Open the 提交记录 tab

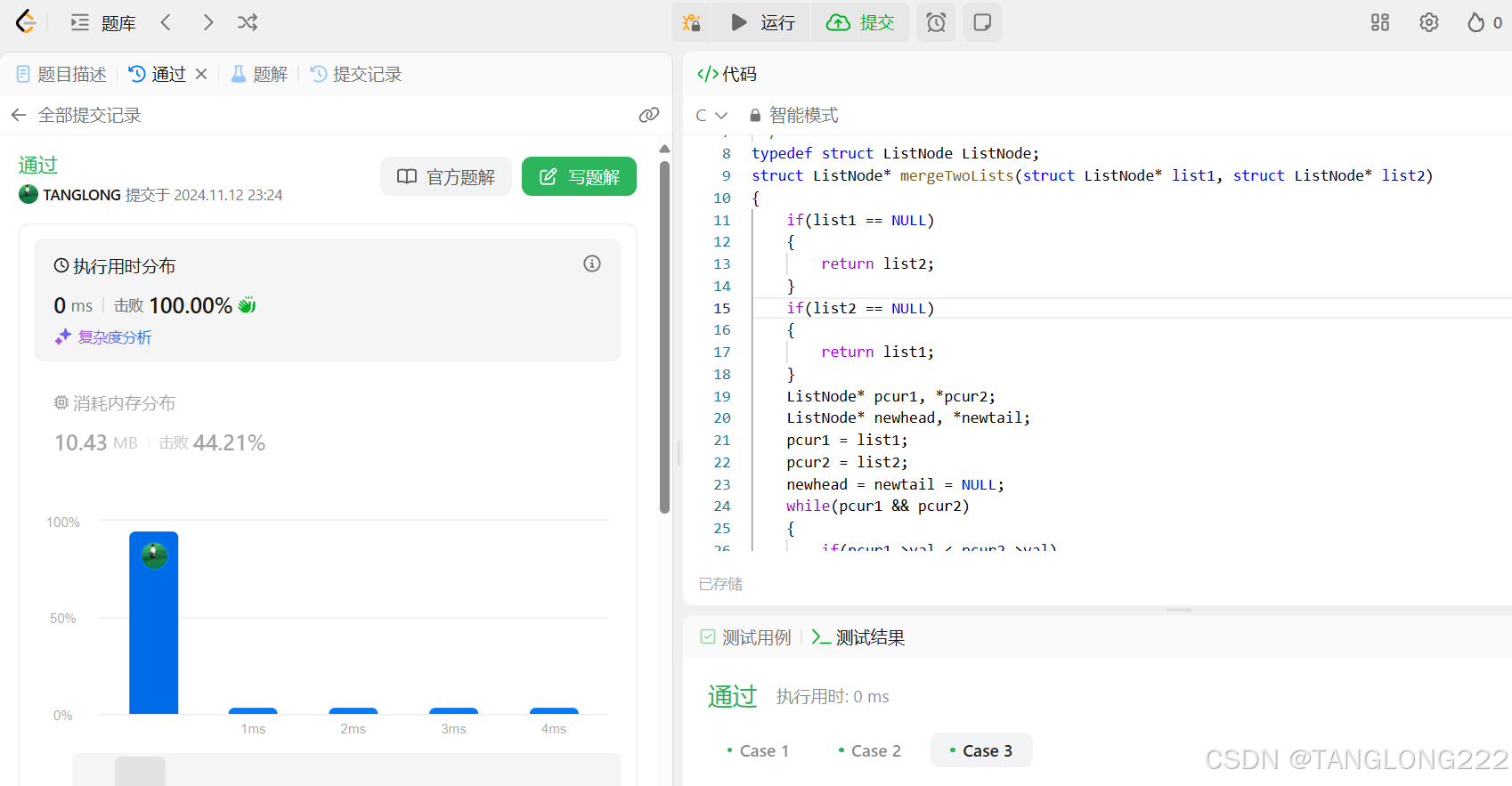pyautogui.click(x=356, y=74)
